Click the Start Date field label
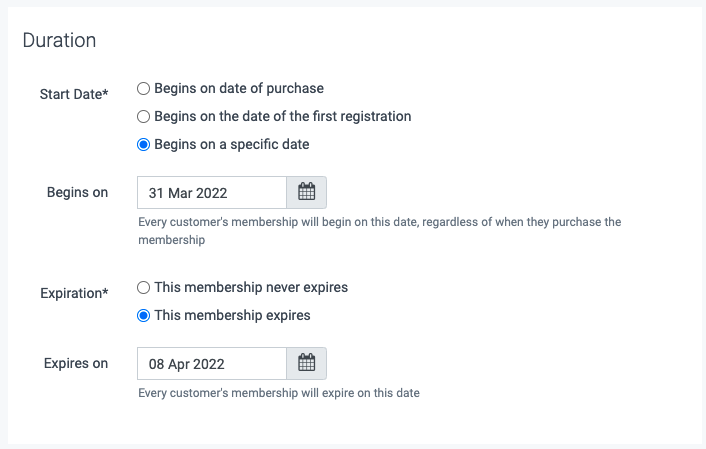 click(74, 94)
